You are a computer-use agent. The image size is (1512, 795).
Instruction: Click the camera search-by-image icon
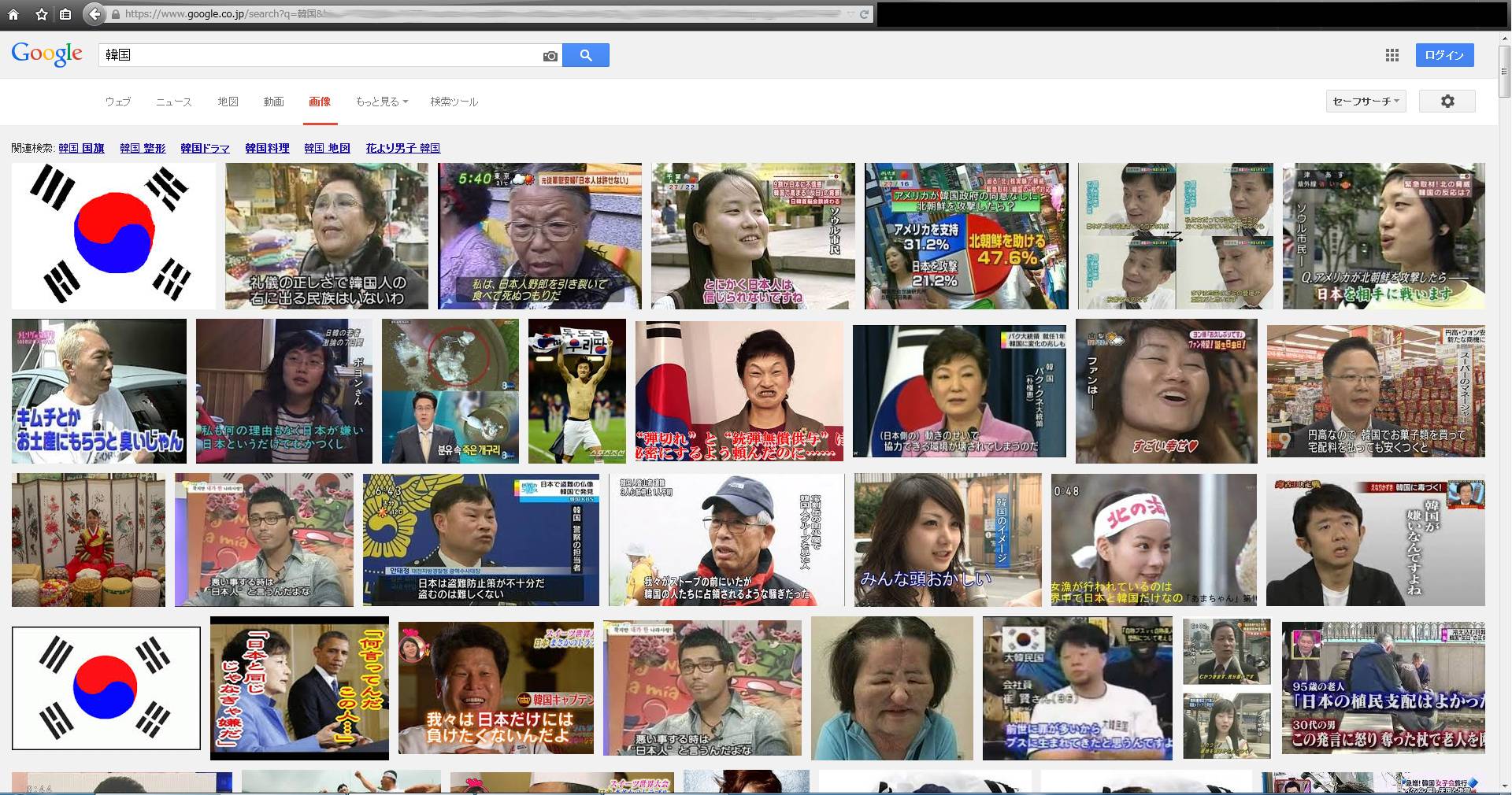click(550, 56)
